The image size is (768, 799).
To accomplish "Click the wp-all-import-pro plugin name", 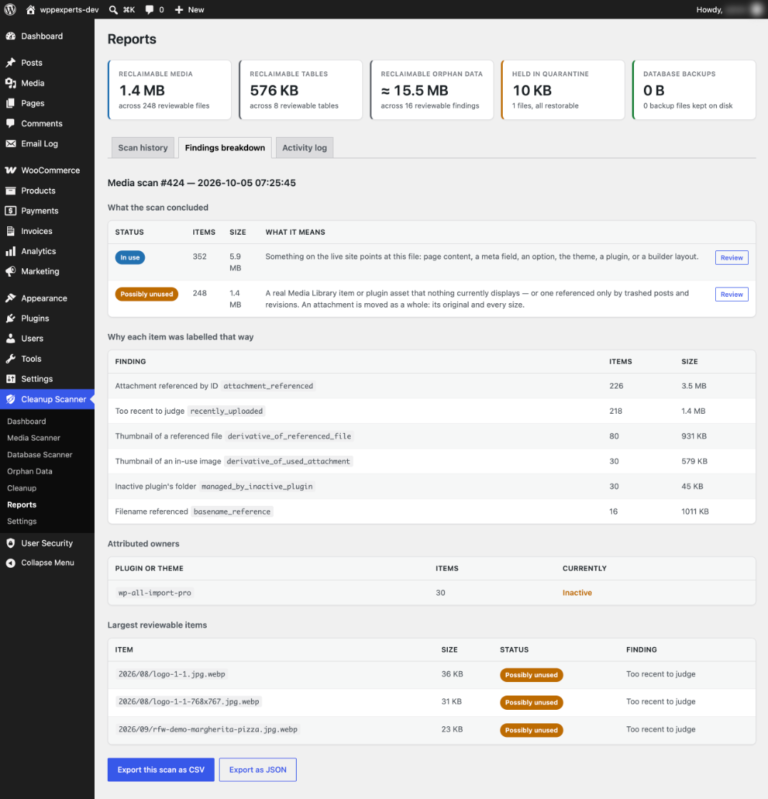I will (x=154, y=593).
